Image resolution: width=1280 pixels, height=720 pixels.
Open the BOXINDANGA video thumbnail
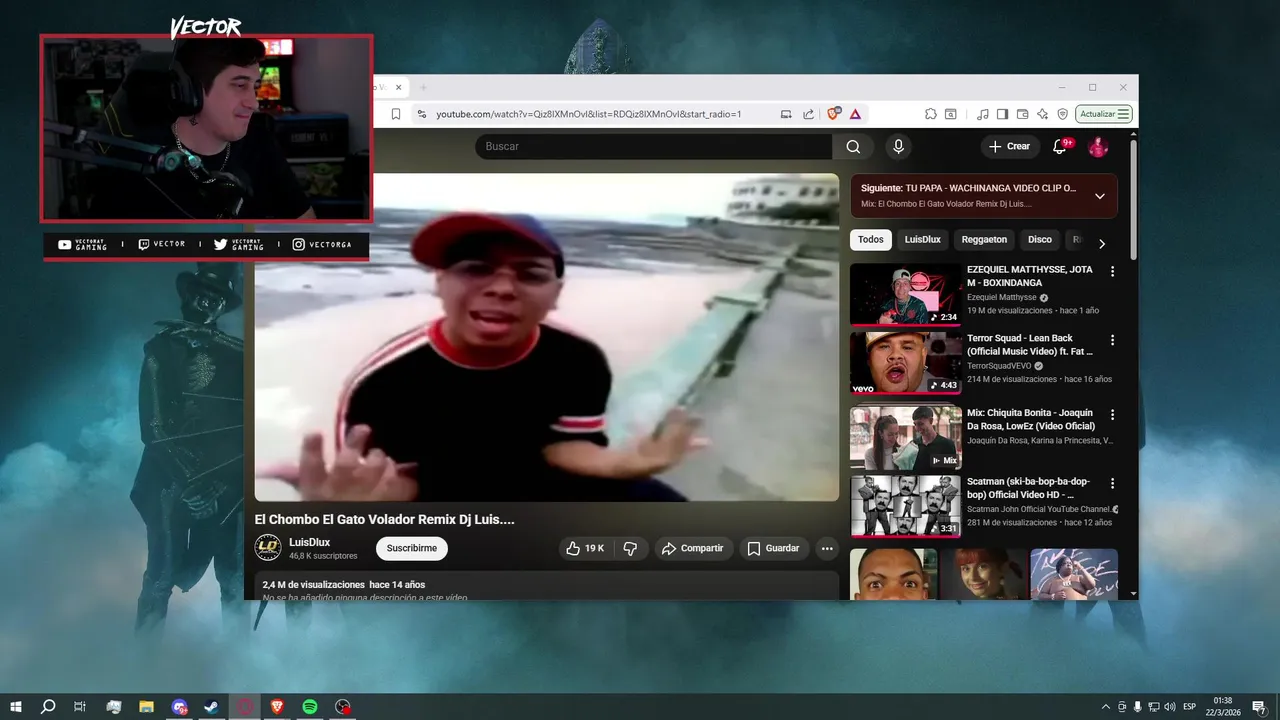tap(906, 295)
